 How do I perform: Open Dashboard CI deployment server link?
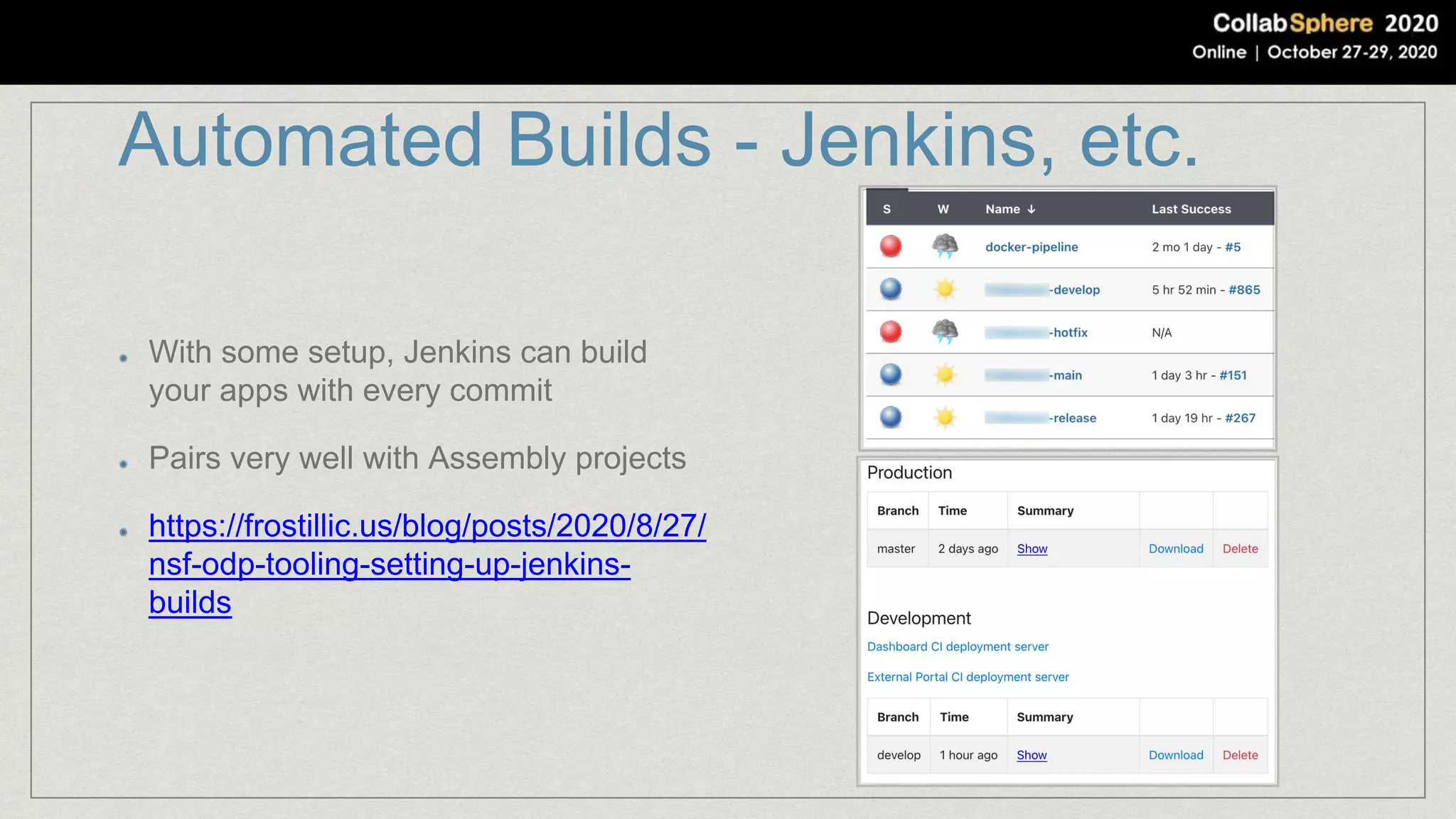[958, 646]
